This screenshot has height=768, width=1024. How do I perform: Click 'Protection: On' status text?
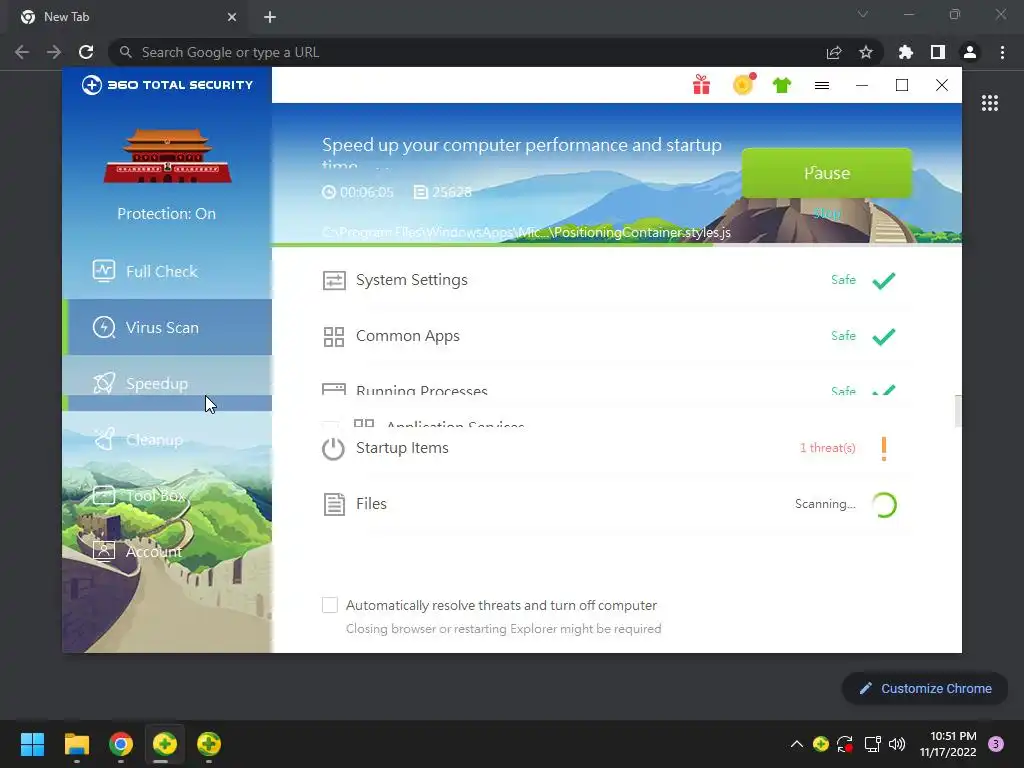pyautogui.click(x=167, y=214)
